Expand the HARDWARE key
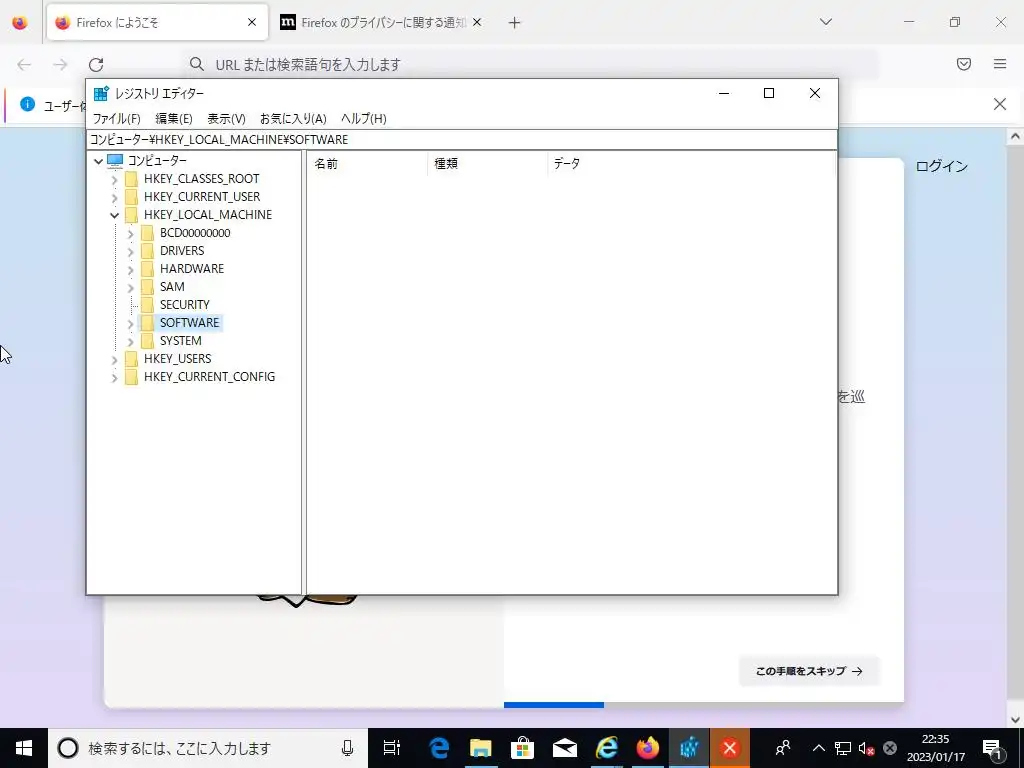 (x=131, y=269)
